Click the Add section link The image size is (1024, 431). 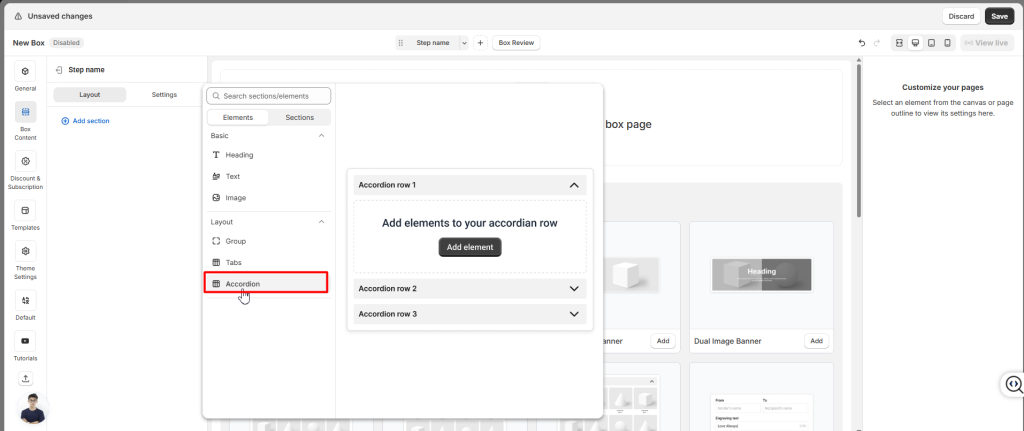[85, 121]
